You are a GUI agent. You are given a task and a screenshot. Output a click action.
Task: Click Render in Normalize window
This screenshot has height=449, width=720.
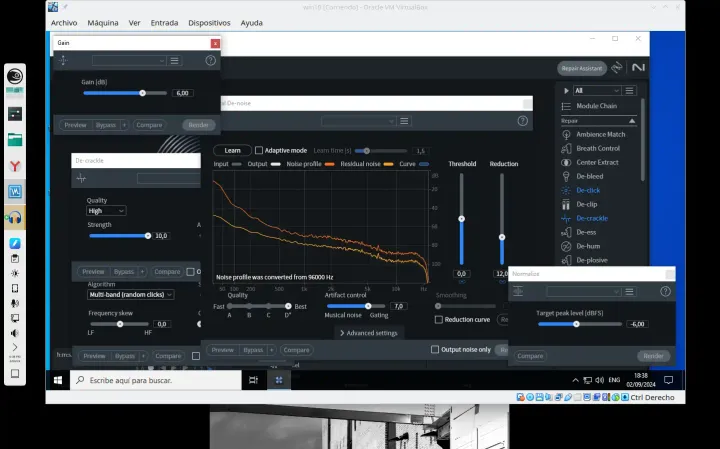653,356
